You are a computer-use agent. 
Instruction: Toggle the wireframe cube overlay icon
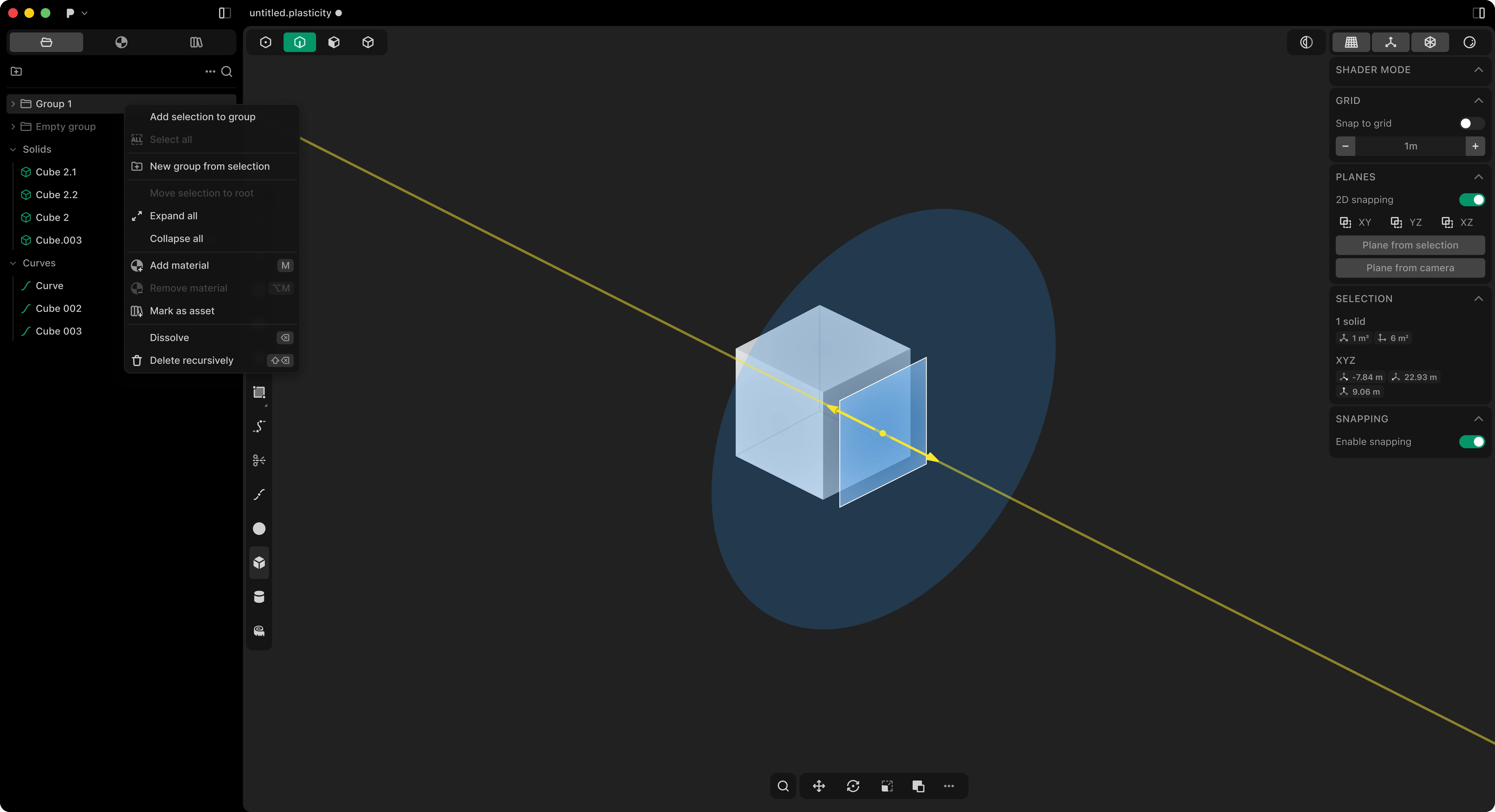click(1430, 42)
